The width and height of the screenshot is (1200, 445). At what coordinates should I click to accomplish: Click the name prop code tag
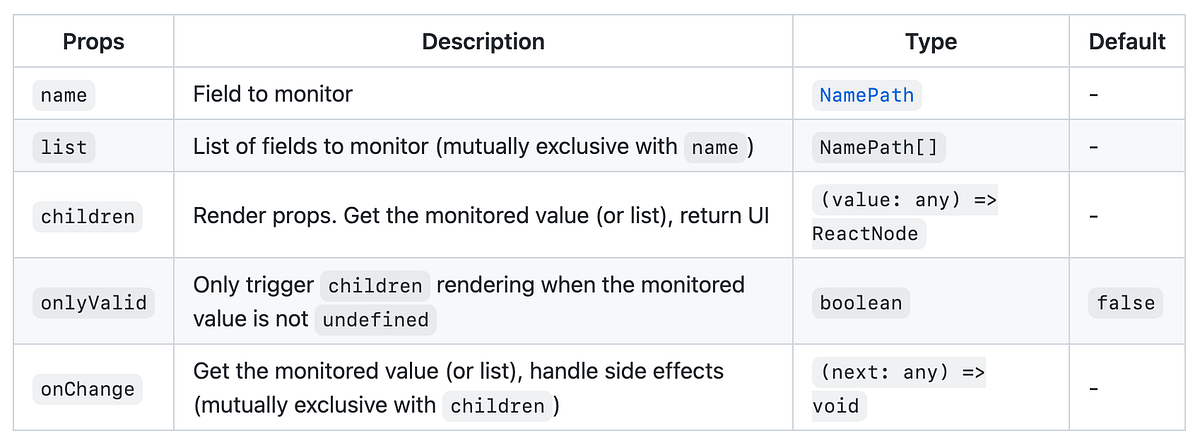click(64, 96)
